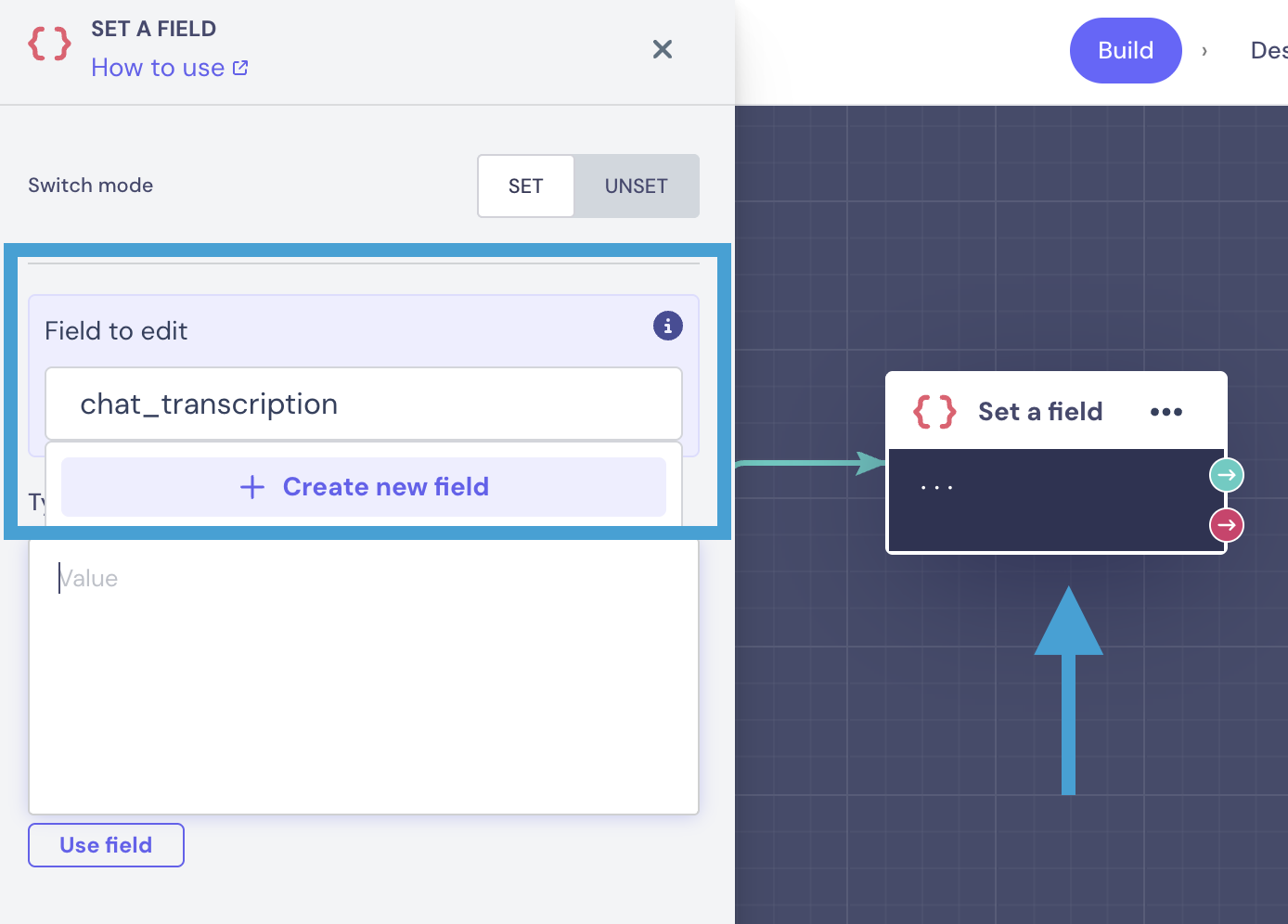Click the plus icon on Create new field
Image resolution: width=1288 pixels, height=924 pixels.
252,487
